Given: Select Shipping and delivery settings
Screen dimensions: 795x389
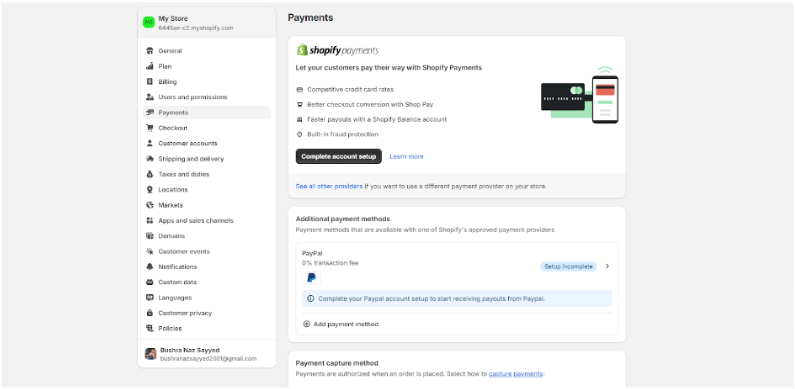Looking at the screenshot, I should click(x=207, y=159).
